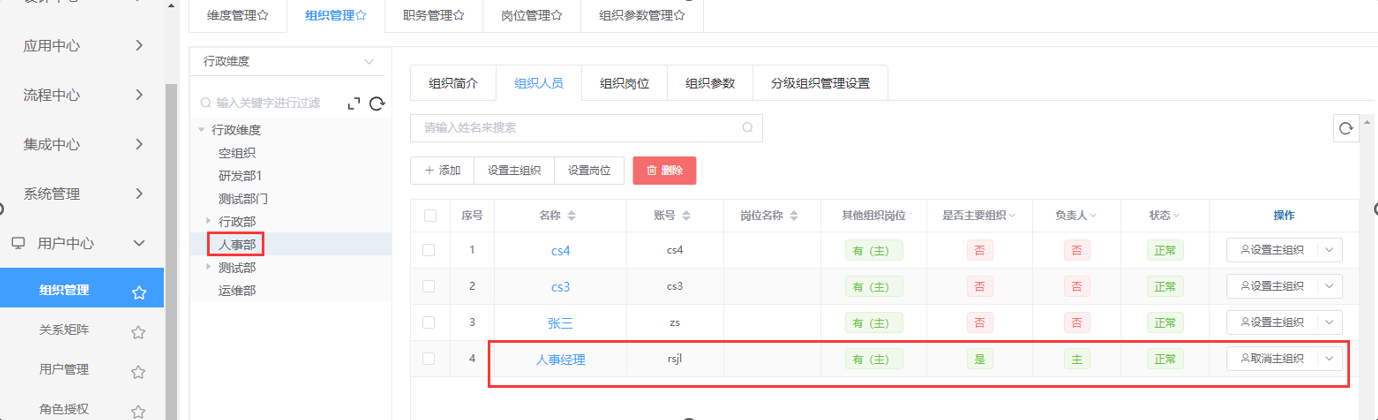The width and height of the screenshot is (1378, 420).
Task: Expand the 行政部 tree node
Action: click(x=208, y=220)
